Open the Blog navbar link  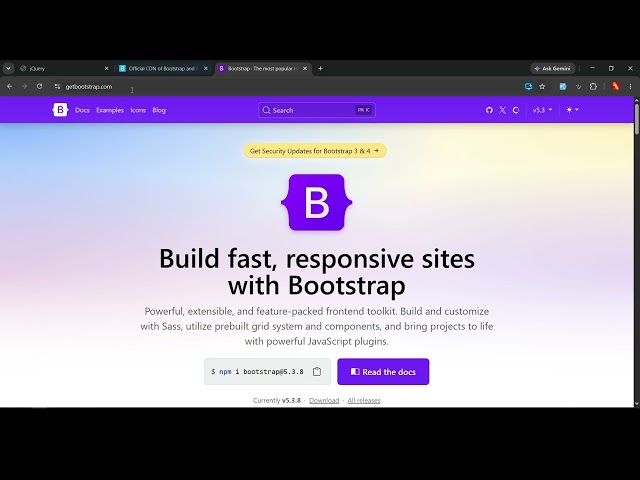pos(159,110)
